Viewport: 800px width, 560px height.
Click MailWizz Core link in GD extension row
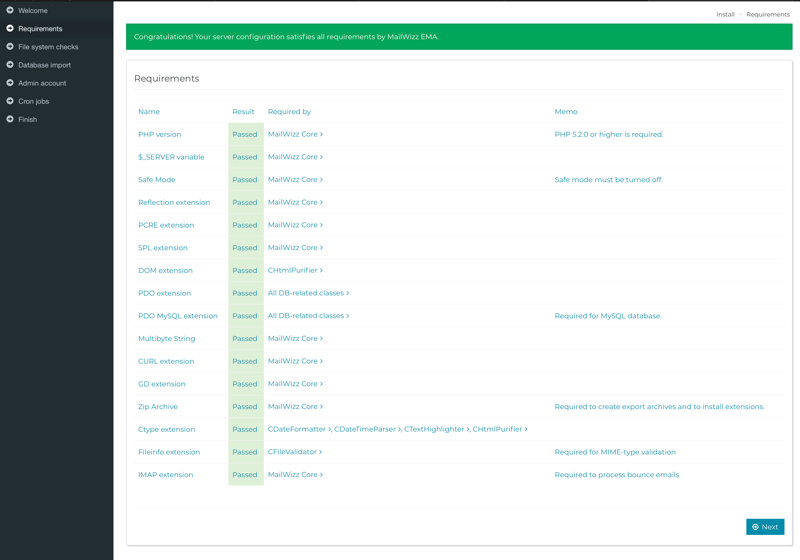point(295,384)
